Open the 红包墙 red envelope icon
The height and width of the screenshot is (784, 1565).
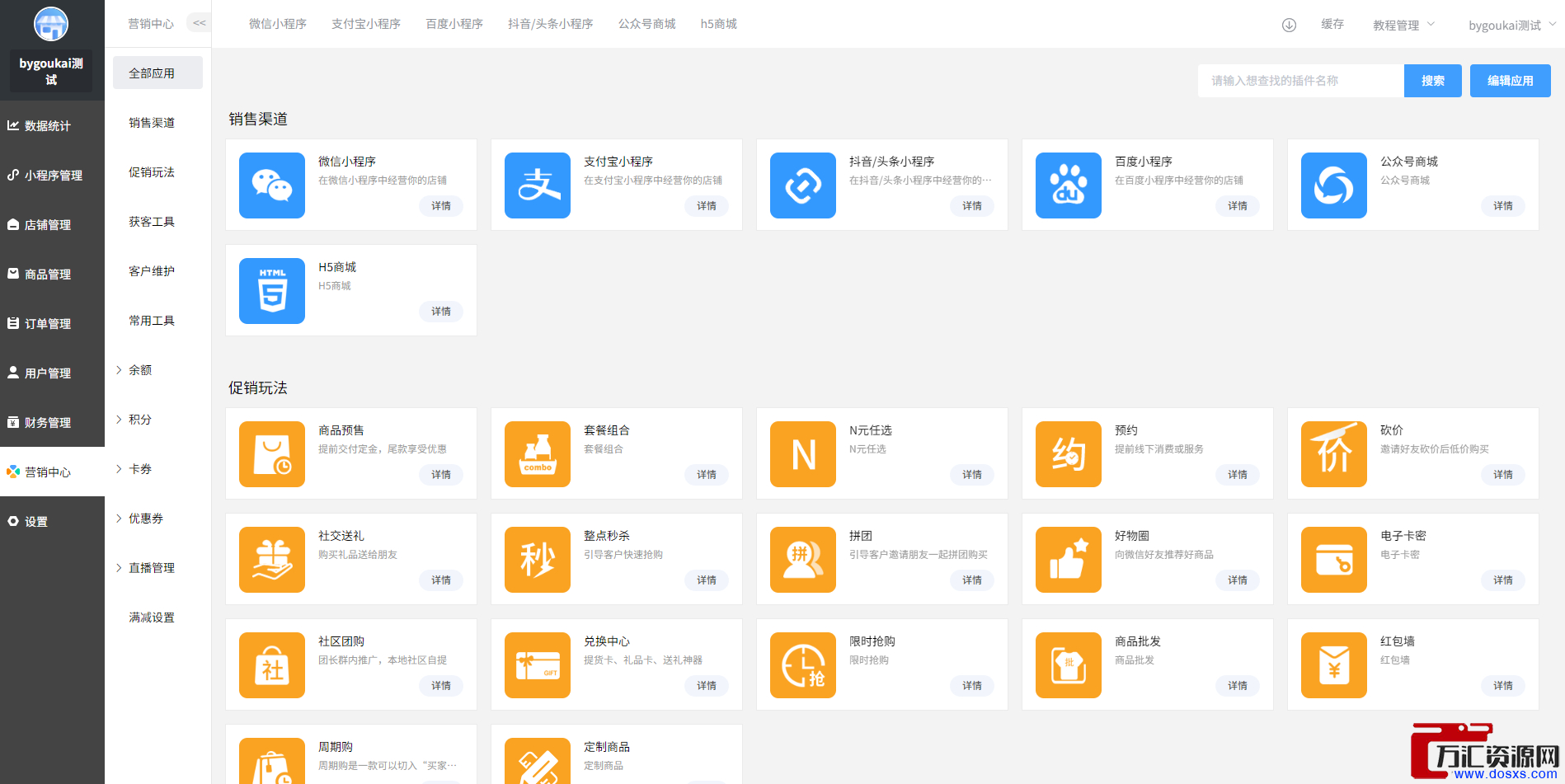tap(1334, 665)
